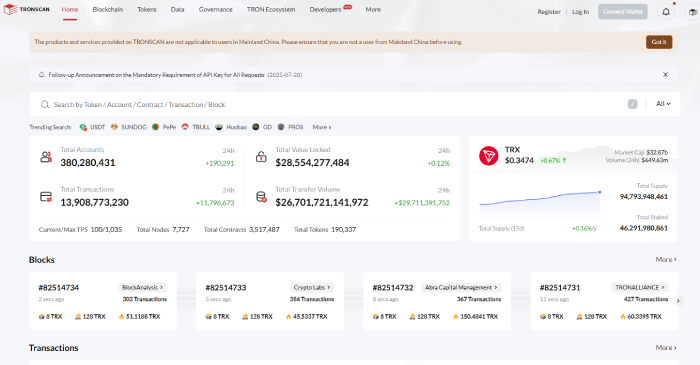Open the More menu in navbar
This screenshot has height=365, width=700.
(x=373, y=9)
